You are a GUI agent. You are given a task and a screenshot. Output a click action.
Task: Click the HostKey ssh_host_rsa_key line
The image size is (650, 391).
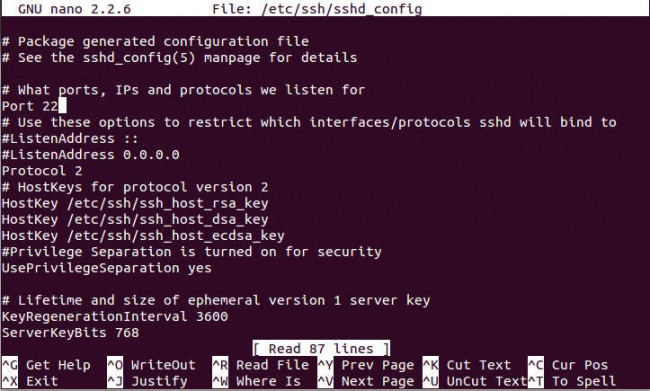135,203
